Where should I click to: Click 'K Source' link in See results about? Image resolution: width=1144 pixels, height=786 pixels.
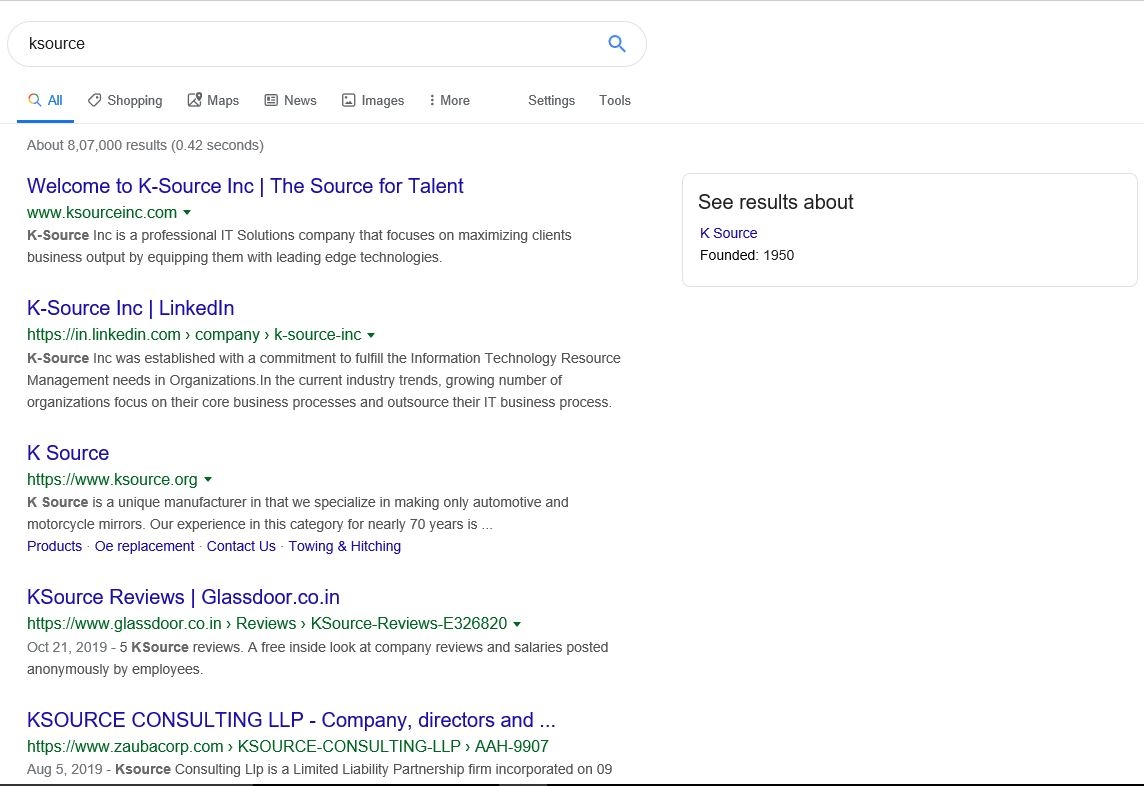pyautogui.click(x=729, y=234)
